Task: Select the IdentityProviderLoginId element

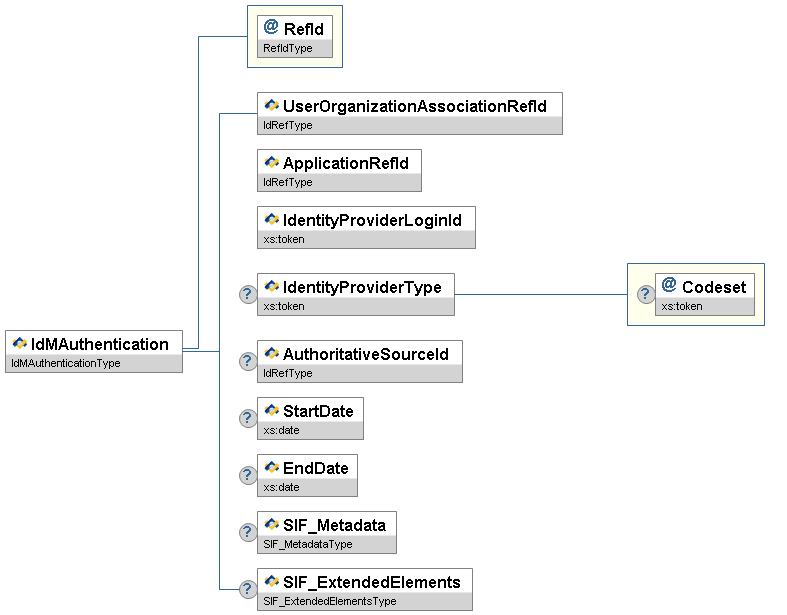Action: 372,220
